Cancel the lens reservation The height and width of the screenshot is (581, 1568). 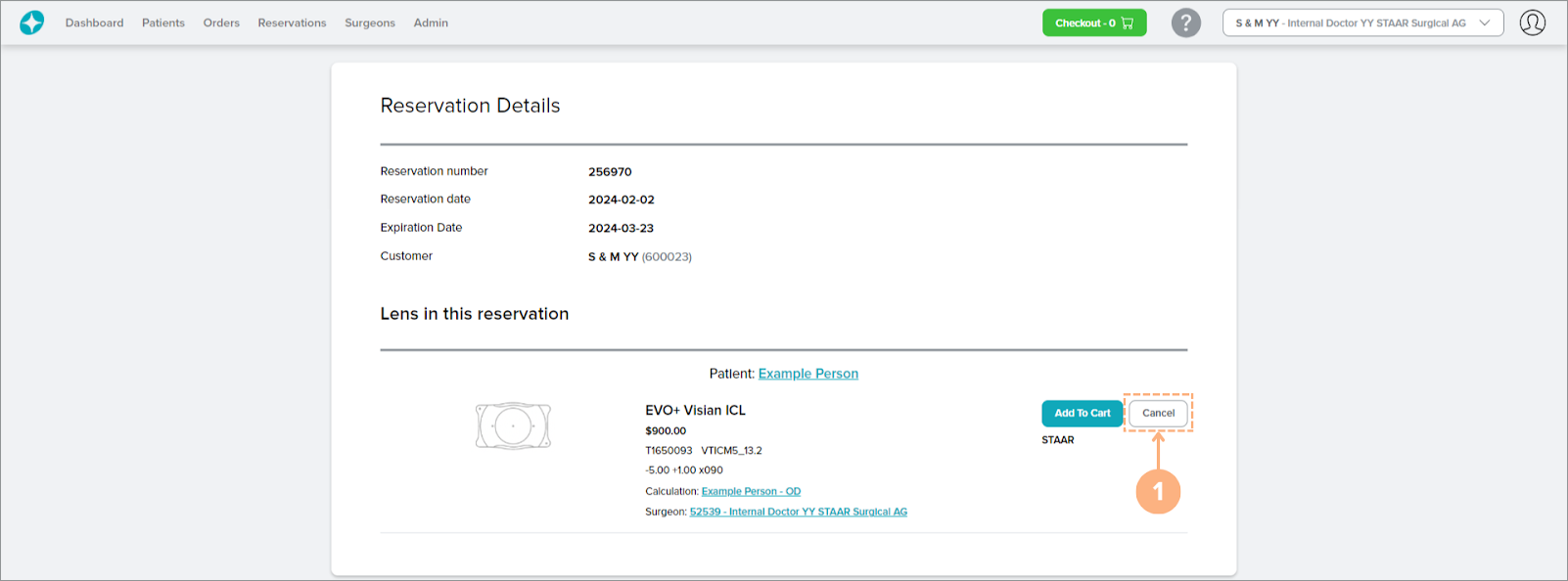tap(1158, 413)
